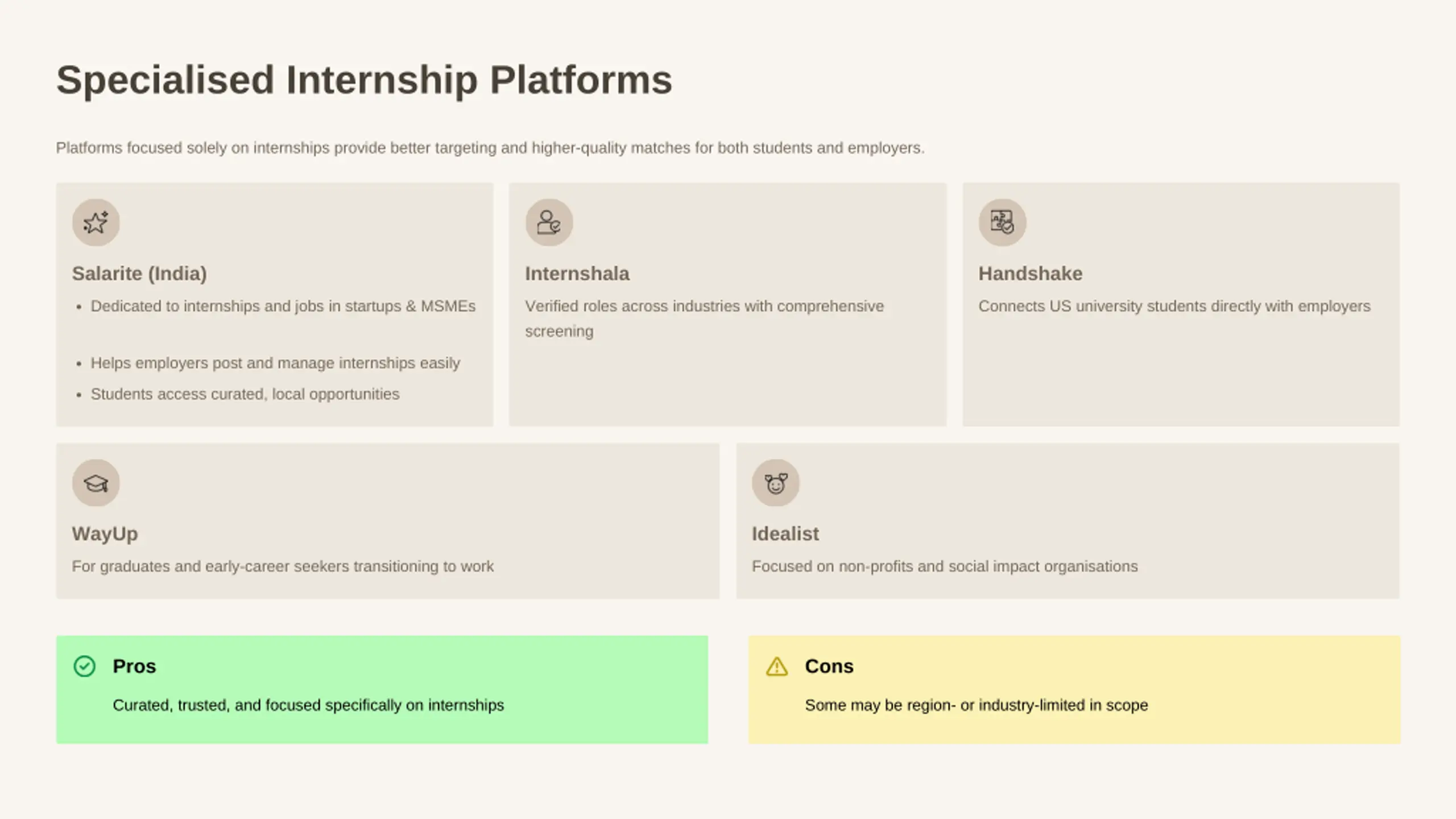Viewport: 1456px width, 819px height.
Task: Click bullet about curated, local opportunities
Action: pos(245,394)
